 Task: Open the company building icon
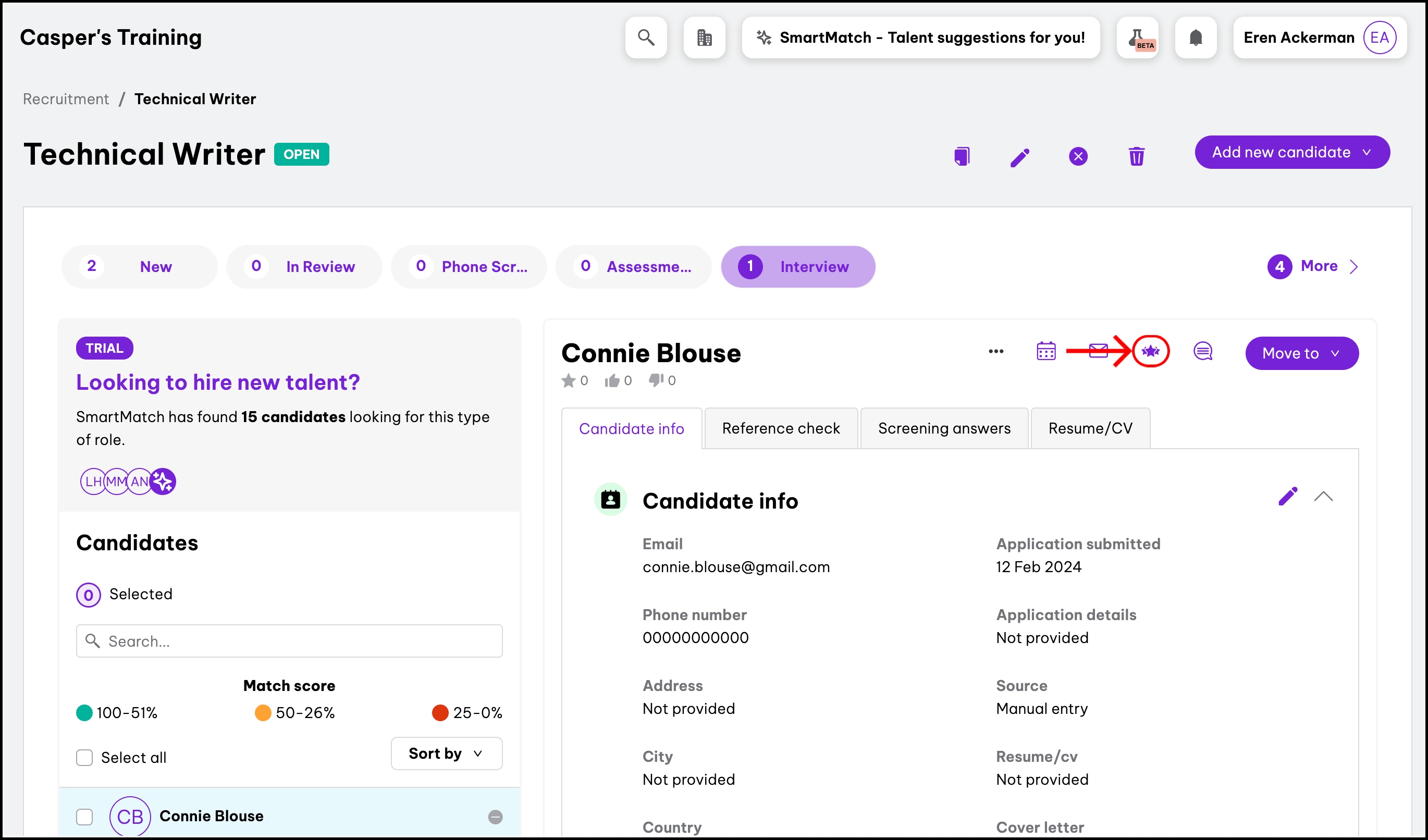click(705, 38)
